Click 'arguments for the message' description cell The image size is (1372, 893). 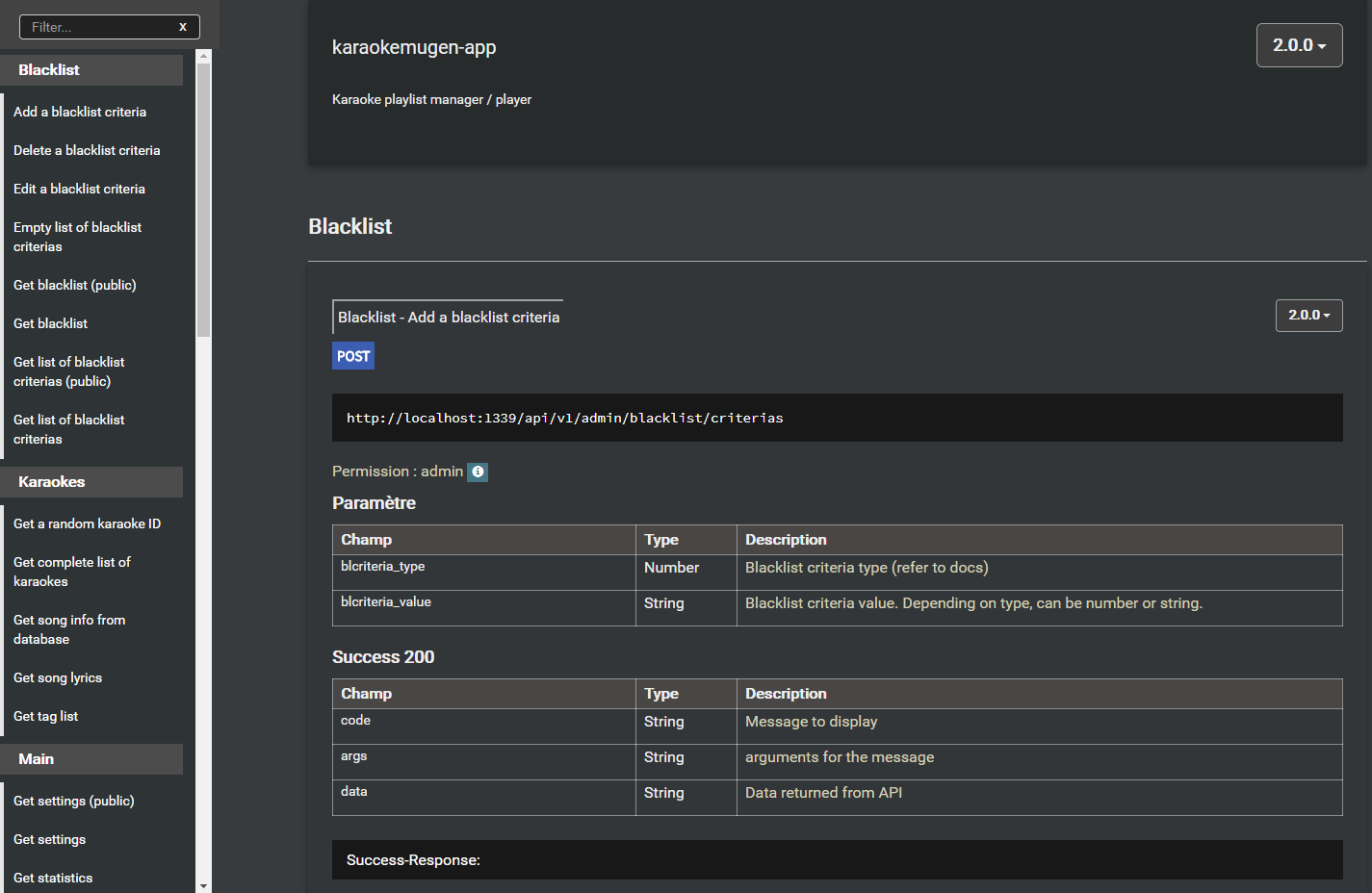1039,762
